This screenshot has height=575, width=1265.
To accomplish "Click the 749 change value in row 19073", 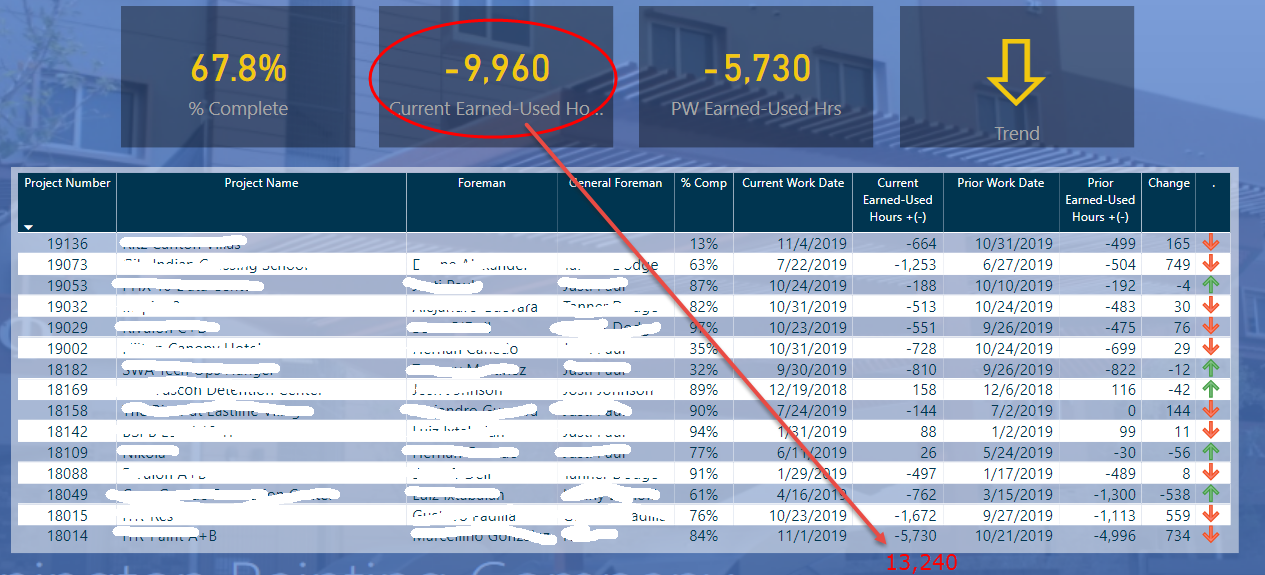I will coord(1178,265).
